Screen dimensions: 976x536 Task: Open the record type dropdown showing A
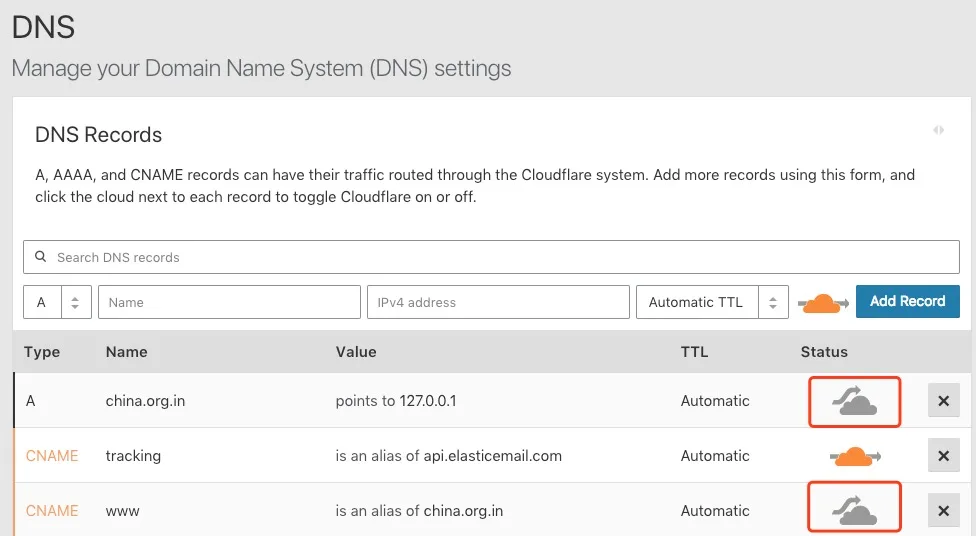(57, 302)
